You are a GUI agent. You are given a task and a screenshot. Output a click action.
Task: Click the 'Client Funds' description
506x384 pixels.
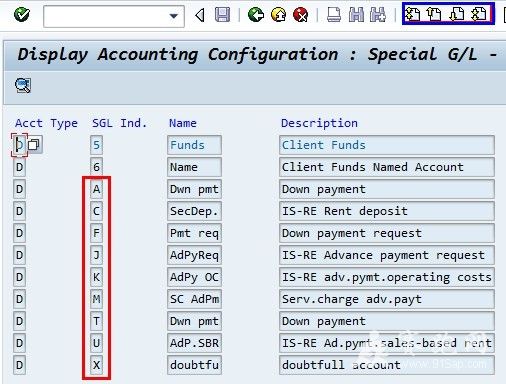pos(387,145)
